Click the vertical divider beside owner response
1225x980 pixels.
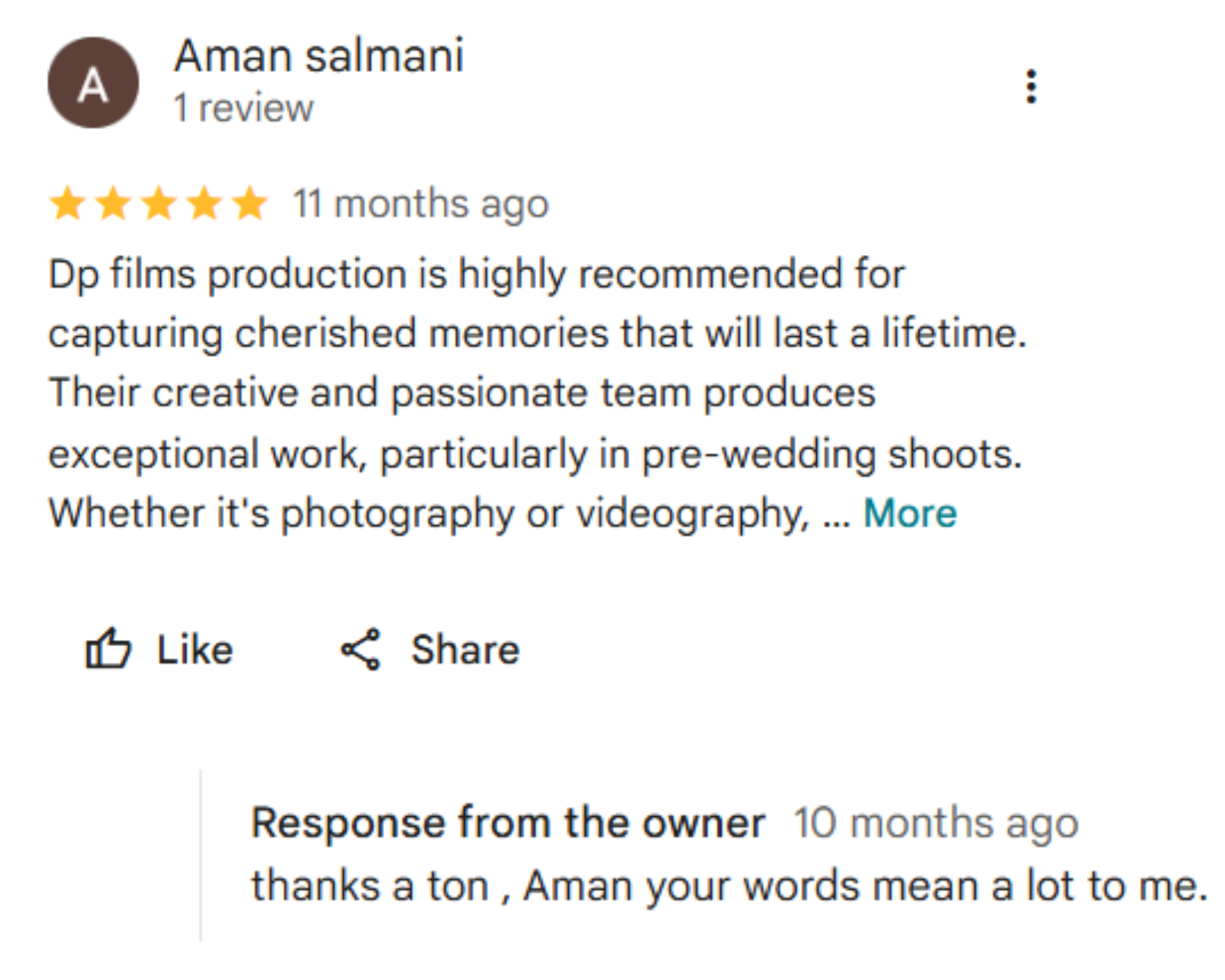[201, 855]
